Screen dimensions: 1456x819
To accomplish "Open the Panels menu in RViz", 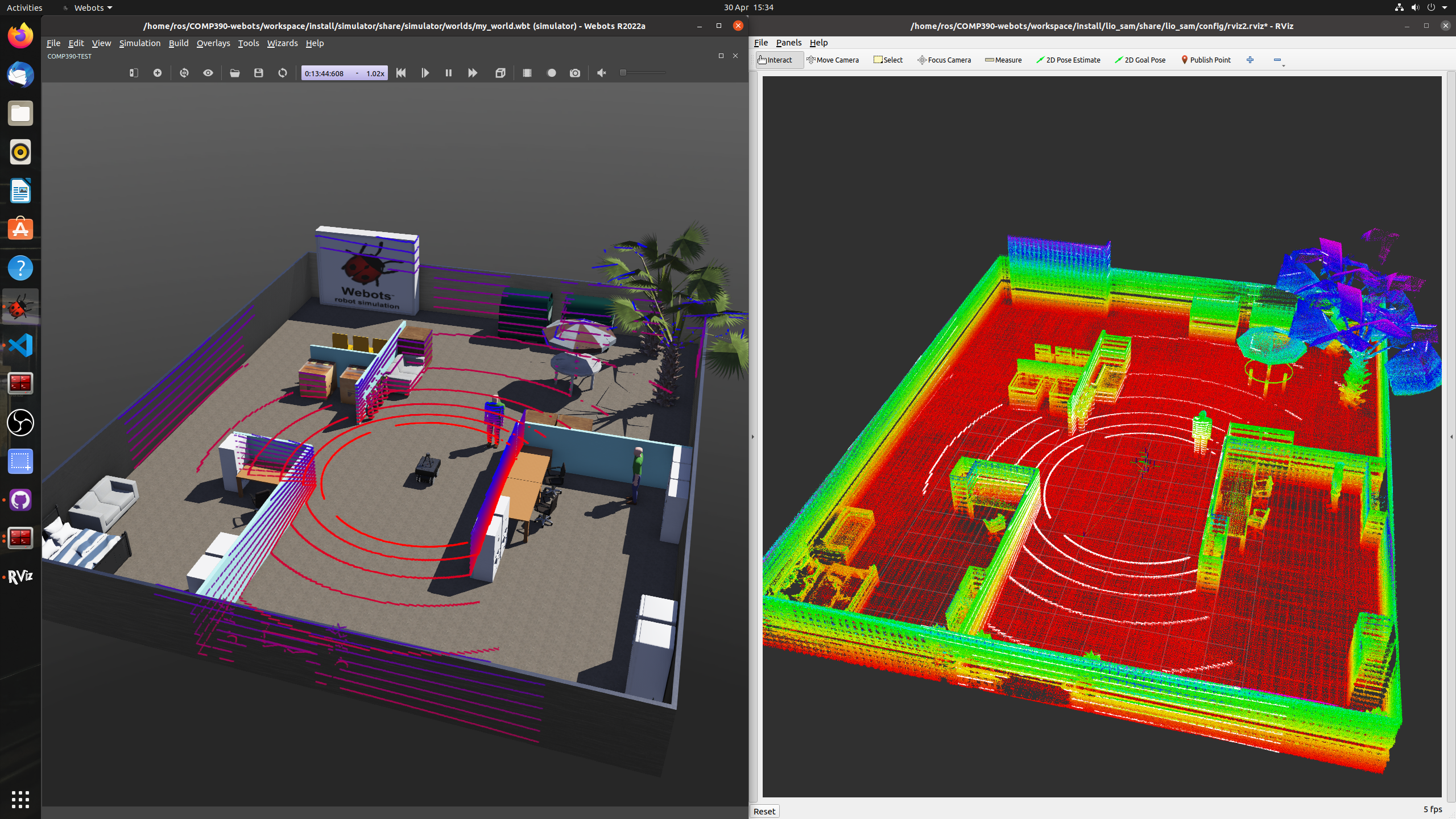I will point(788,43).
